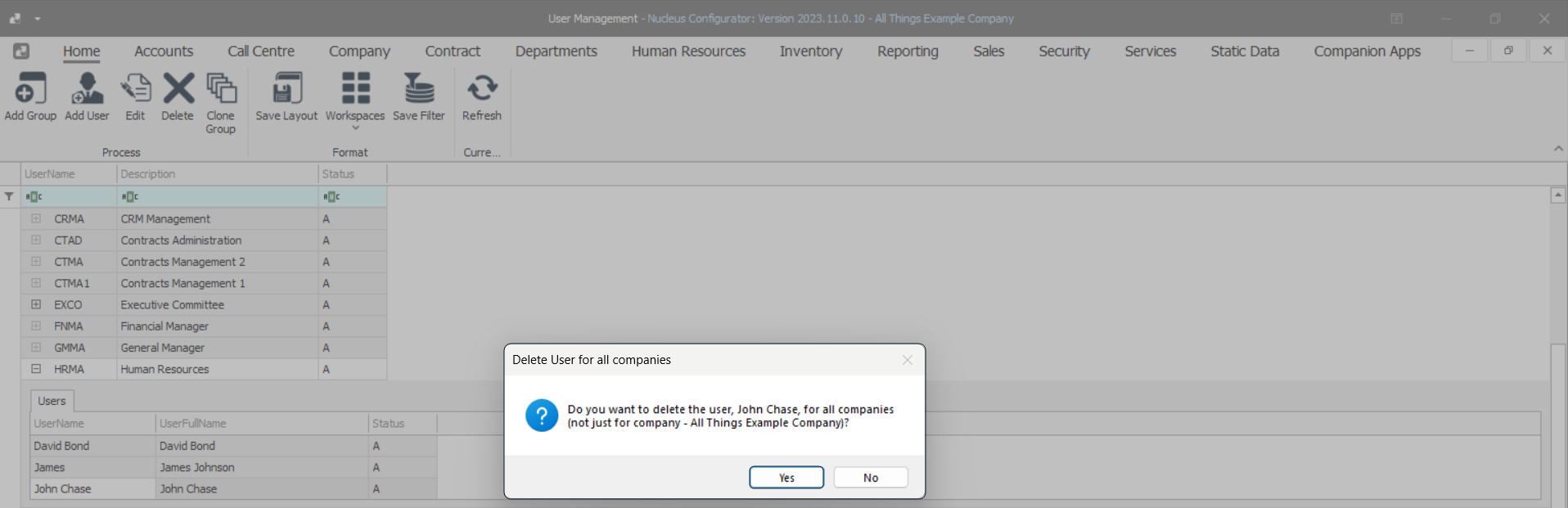This screenshot has width=1568, height=508.
Task: Click the Save Filter icon
Action: (419, 88)
